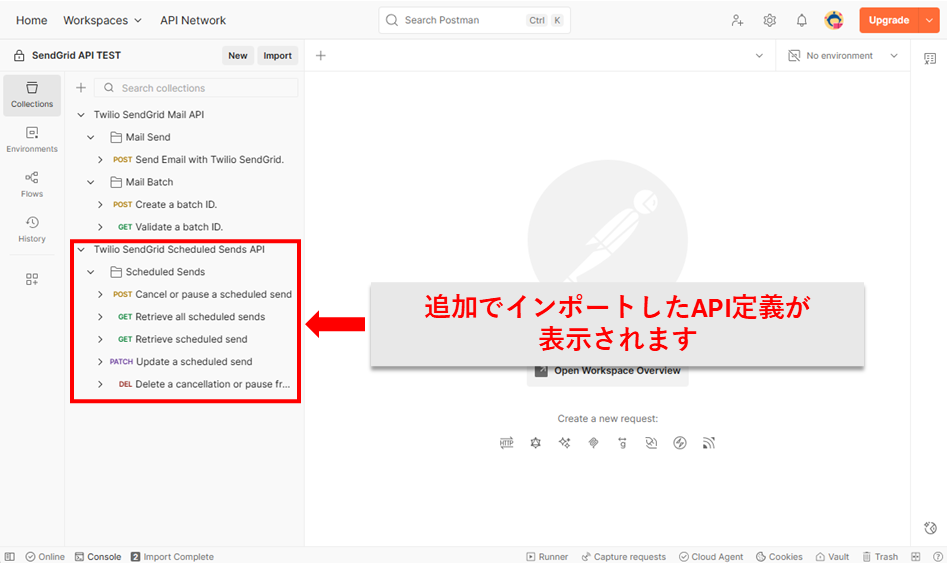The width and height of the screenshot is (947, 564).
Task: Open the History sidebar tab
Action: pyautogui.click(x=32, y=229)
